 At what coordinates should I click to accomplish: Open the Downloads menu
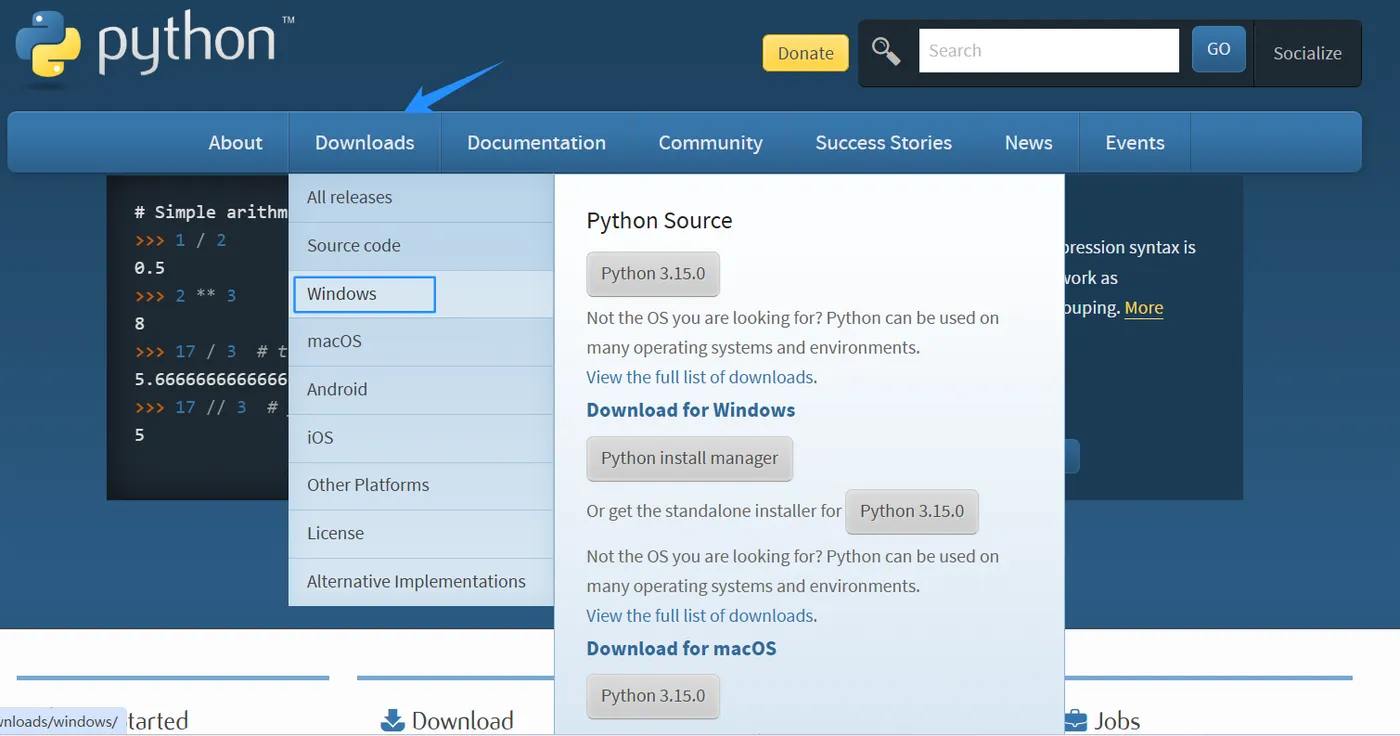point(365,143)
